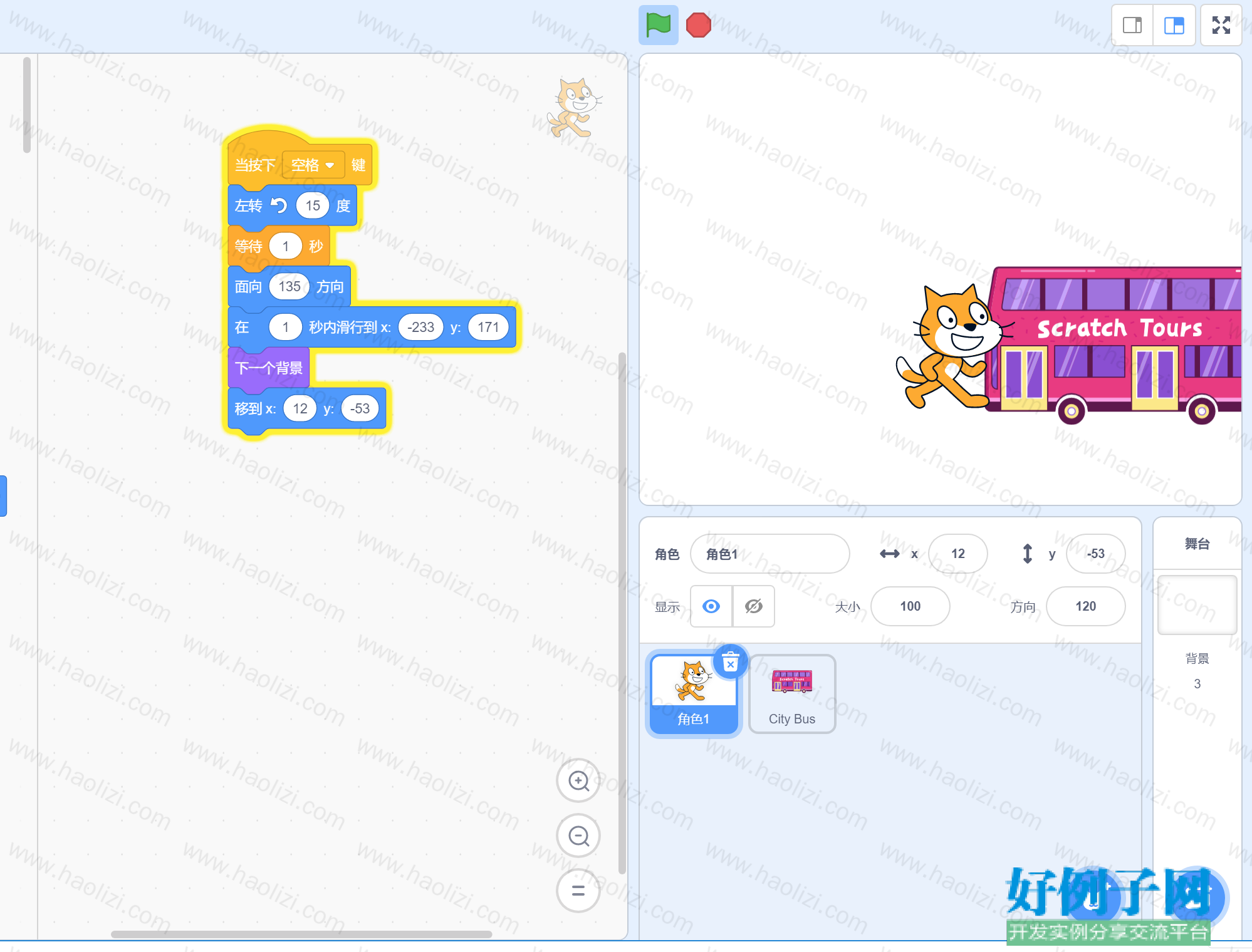Enter full screen stage mode
This screenshot has height=952, width=1252.
[1221, 25]
